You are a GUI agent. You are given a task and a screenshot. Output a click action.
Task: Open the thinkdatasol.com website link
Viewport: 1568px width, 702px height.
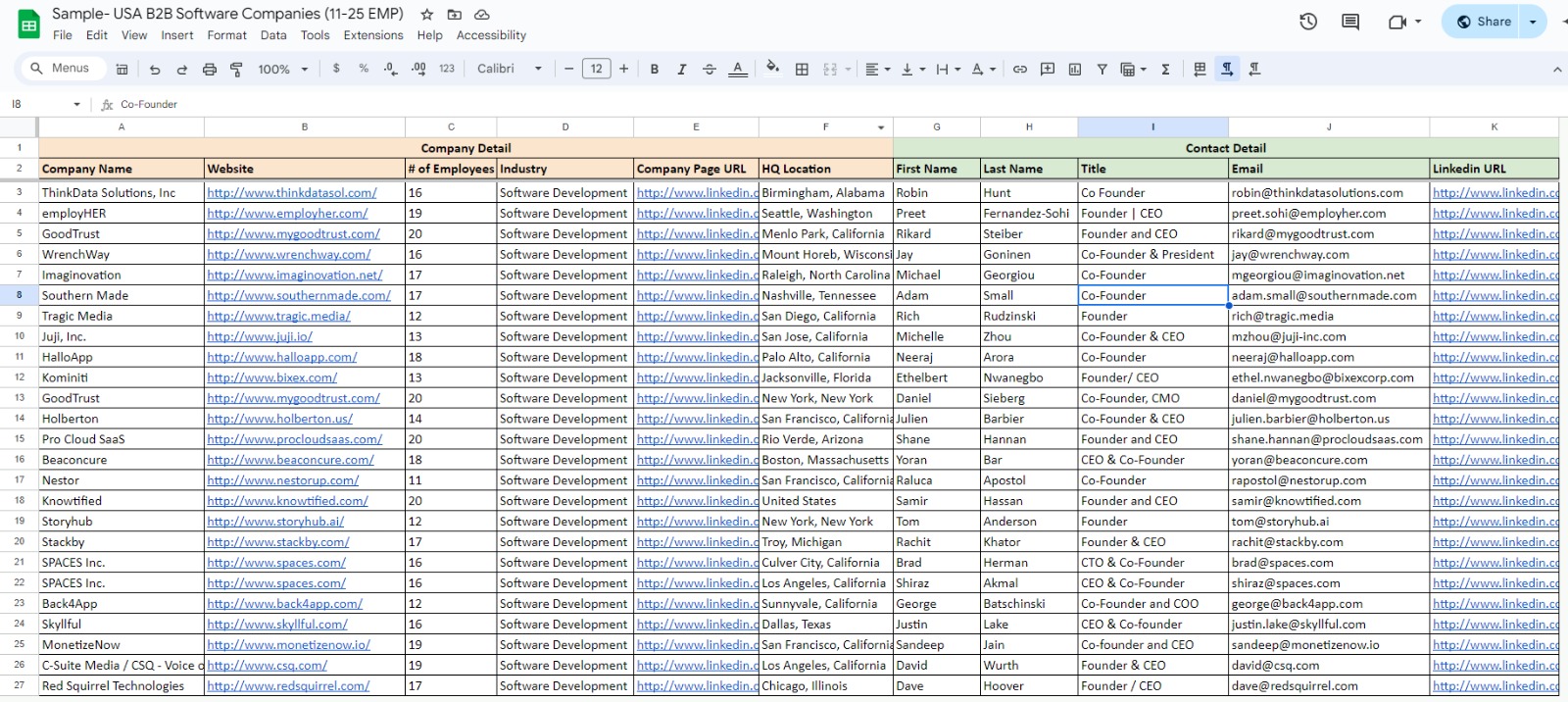[292, 193]
